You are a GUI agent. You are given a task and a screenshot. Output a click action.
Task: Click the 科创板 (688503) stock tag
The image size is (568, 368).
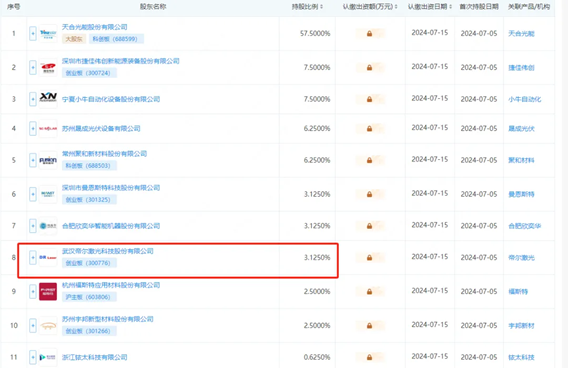(x=89, y=166)
